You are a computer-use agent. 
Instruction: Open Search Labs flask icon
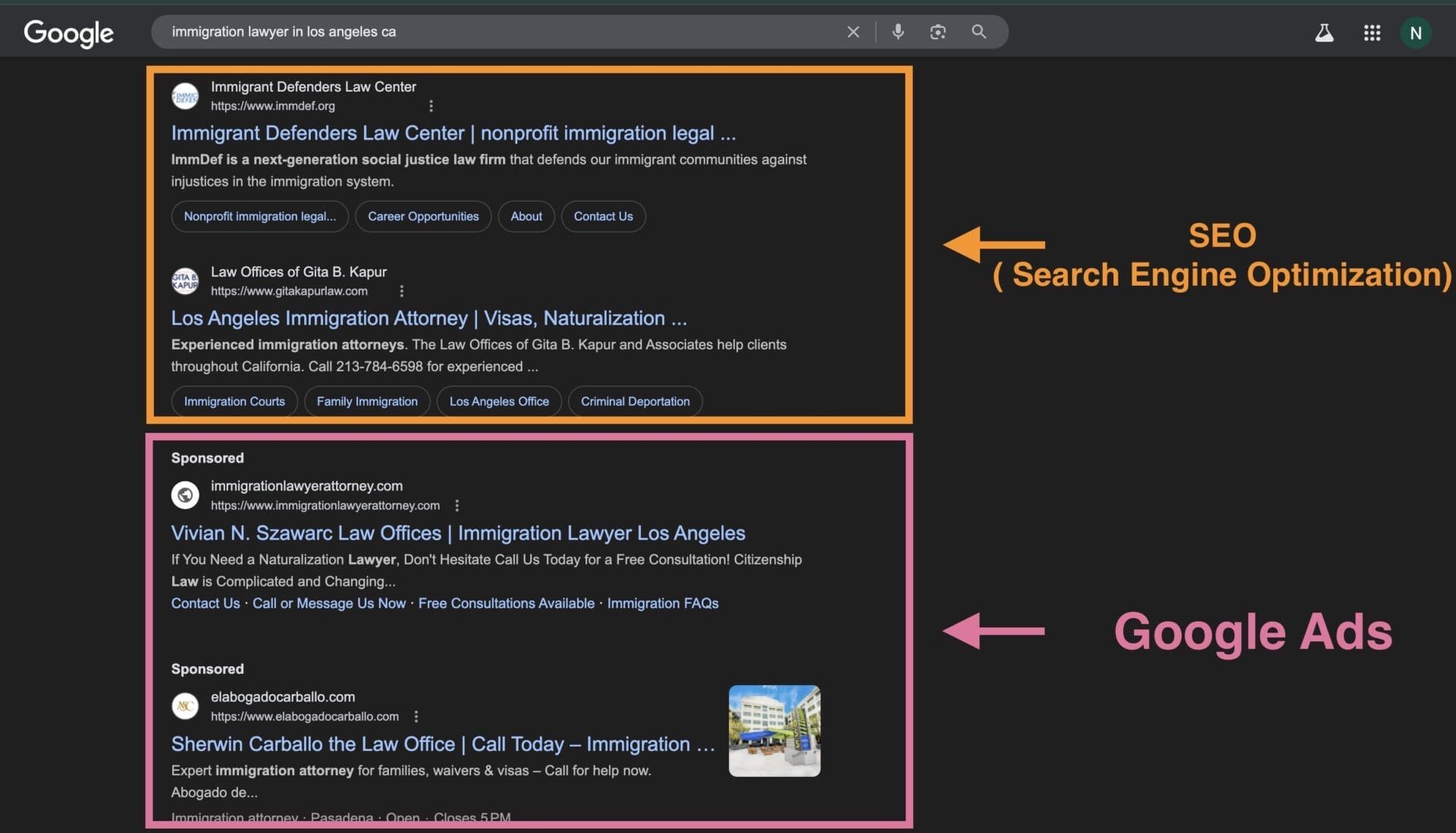(1324, 33)
